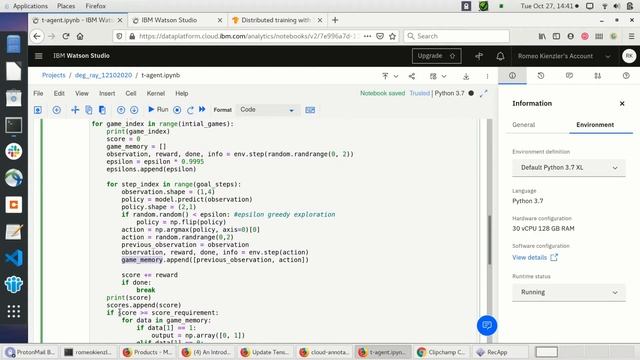Open the Insert menu
Image resolution: width=640 pixels, height=360 pixels.
click(107, 93)
